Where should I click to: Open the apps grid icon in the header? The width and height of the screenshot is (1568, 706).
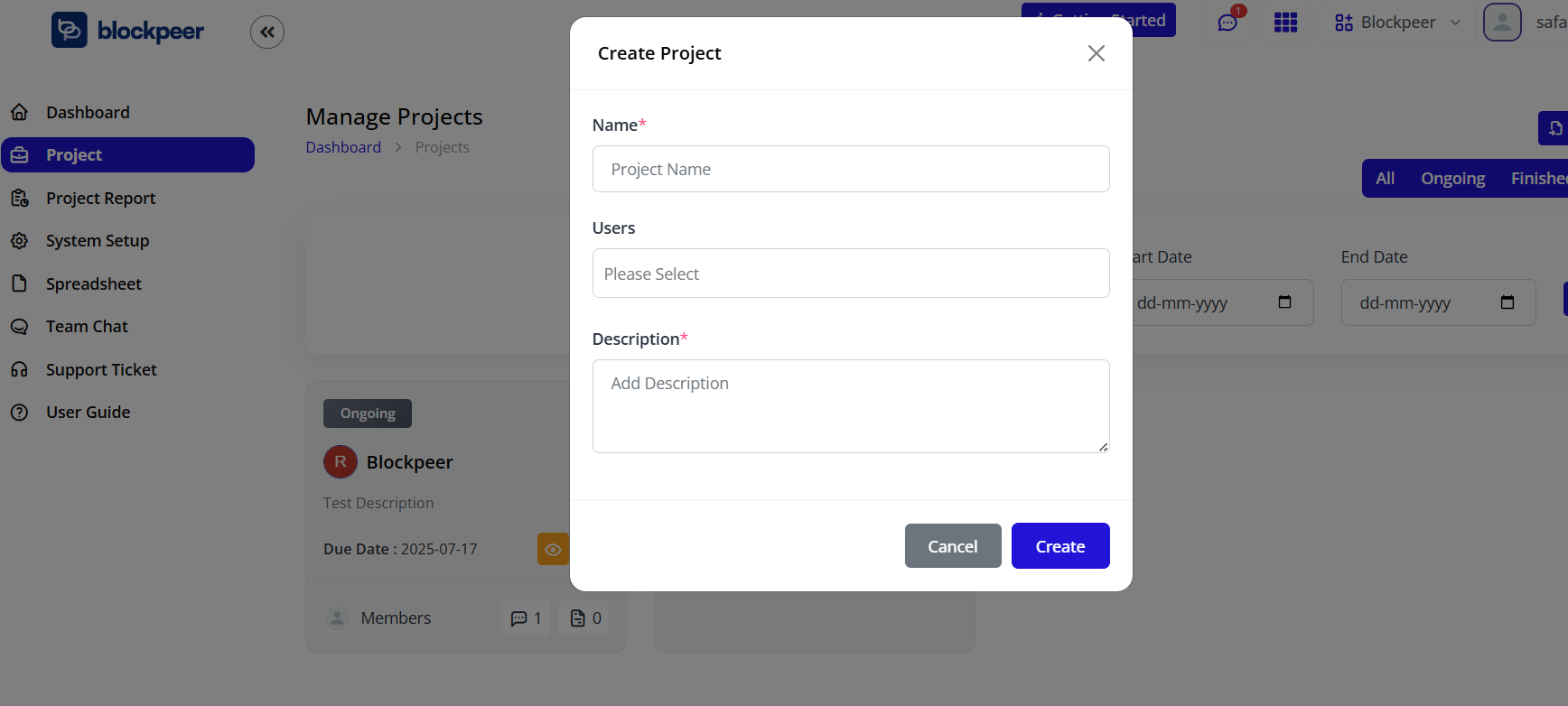click(x=1285, y=23)
